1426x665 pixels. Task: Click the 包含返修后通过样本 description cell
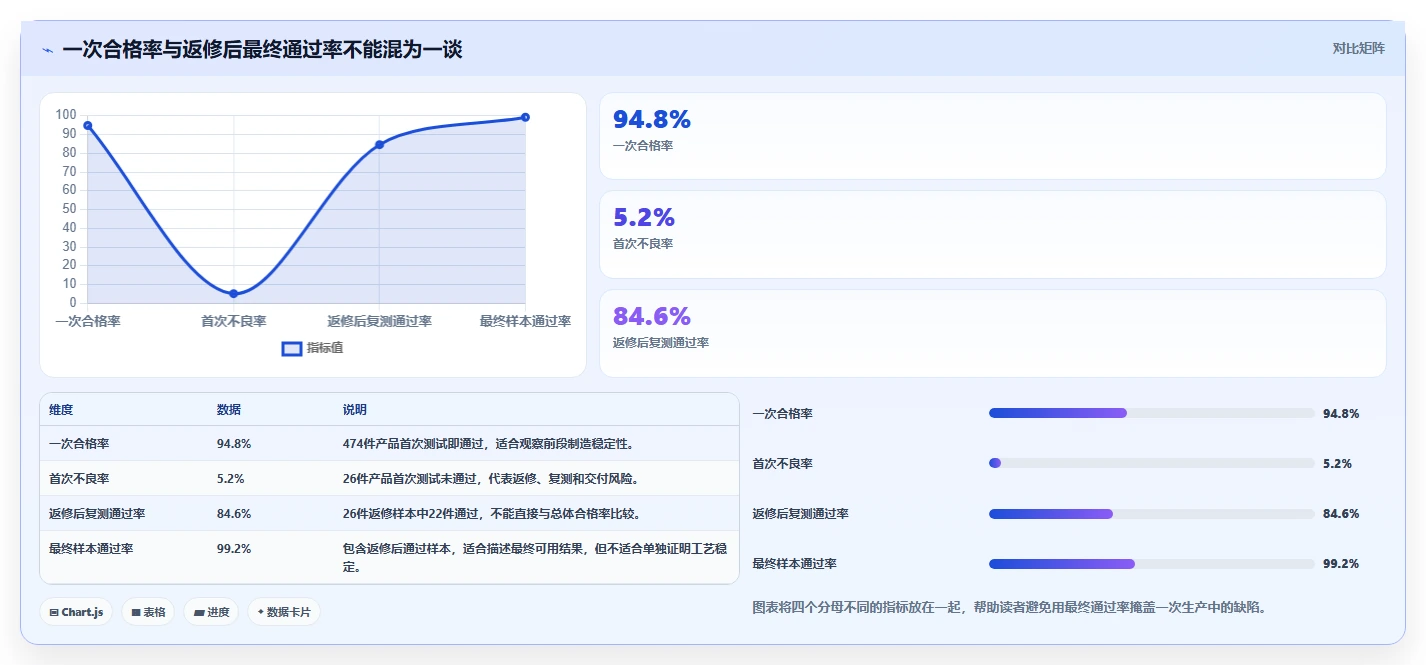[x=535, y=557]
